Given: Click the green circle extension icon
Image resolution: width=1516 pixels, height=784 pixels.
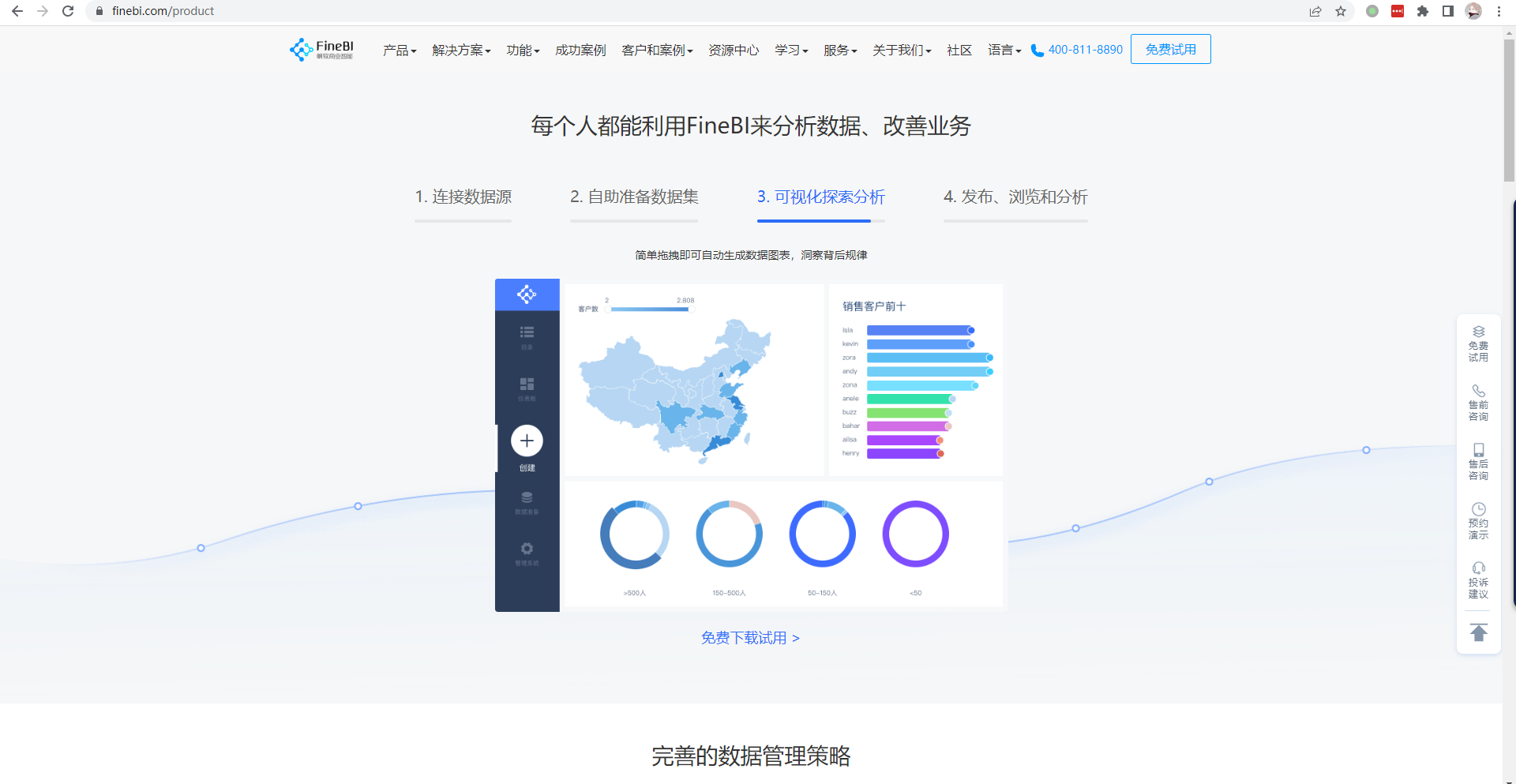Looking at the screenshot, I should pyautogui.click(x=1372, y=11).
